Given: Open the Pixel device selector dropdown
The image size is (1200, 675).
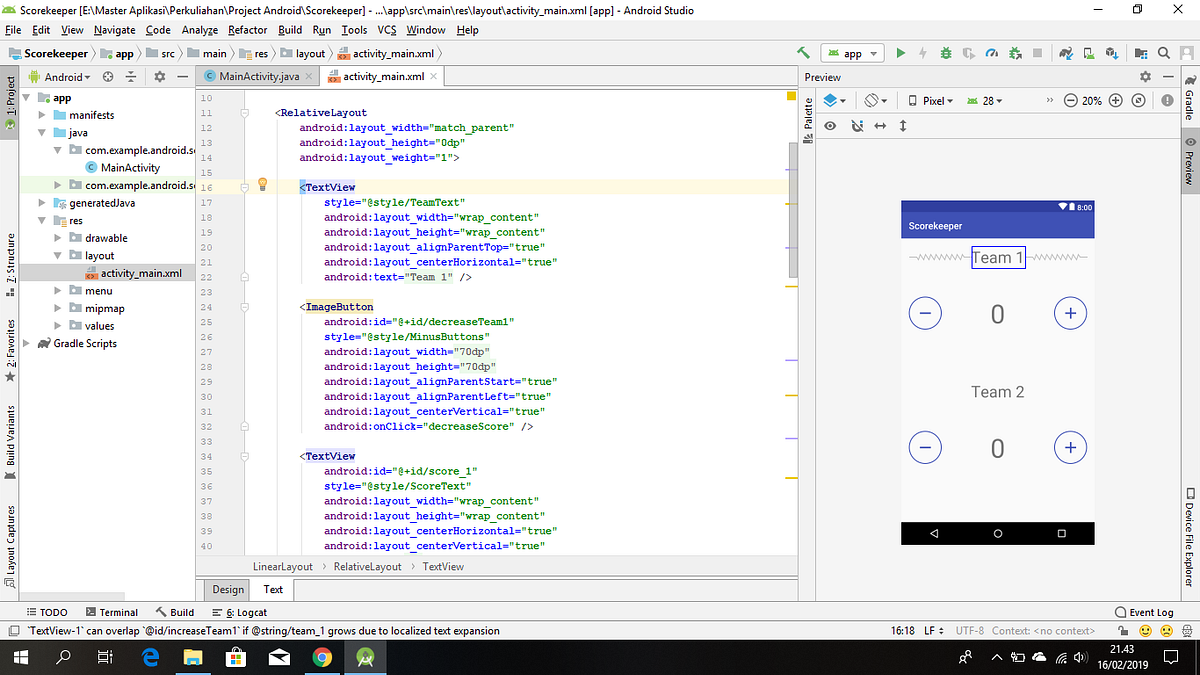Looking at the screenshot, I should click(931, 101).
